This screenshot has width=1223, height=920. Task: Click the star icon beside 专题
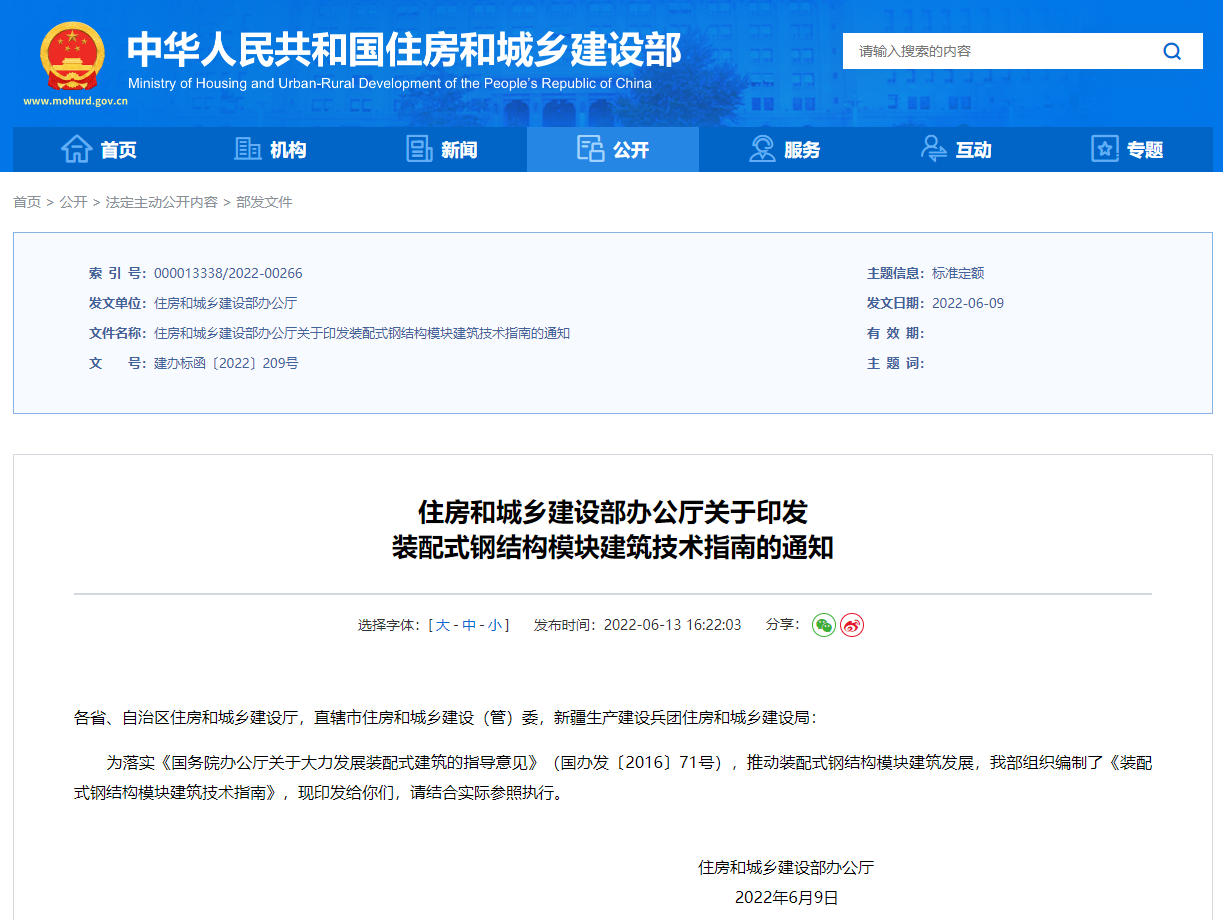1104,149
